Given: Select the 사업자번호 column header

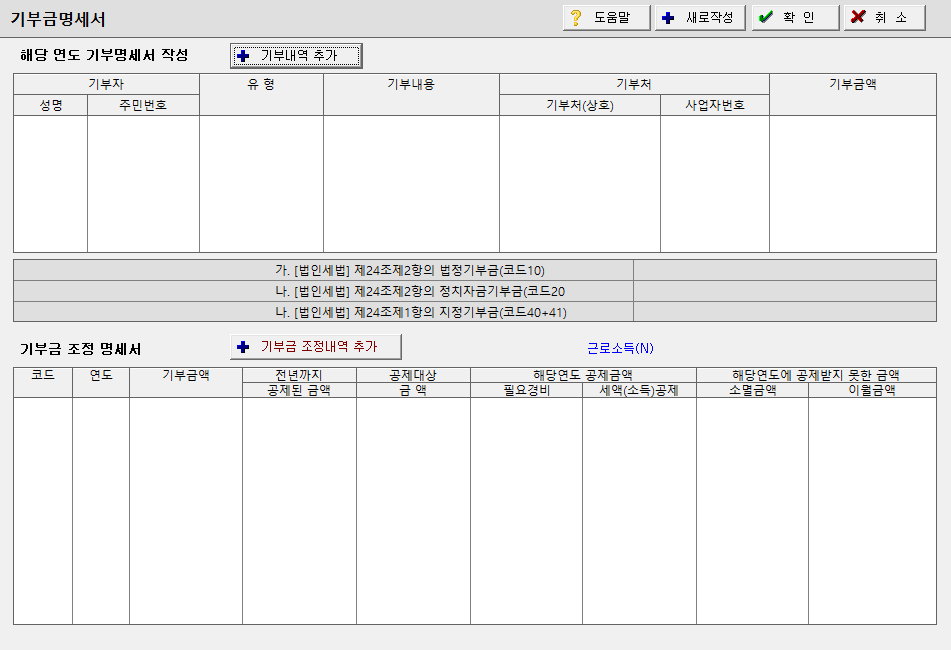Looking at the screenshot, I should pyautogui.click(x=715, y=106).
